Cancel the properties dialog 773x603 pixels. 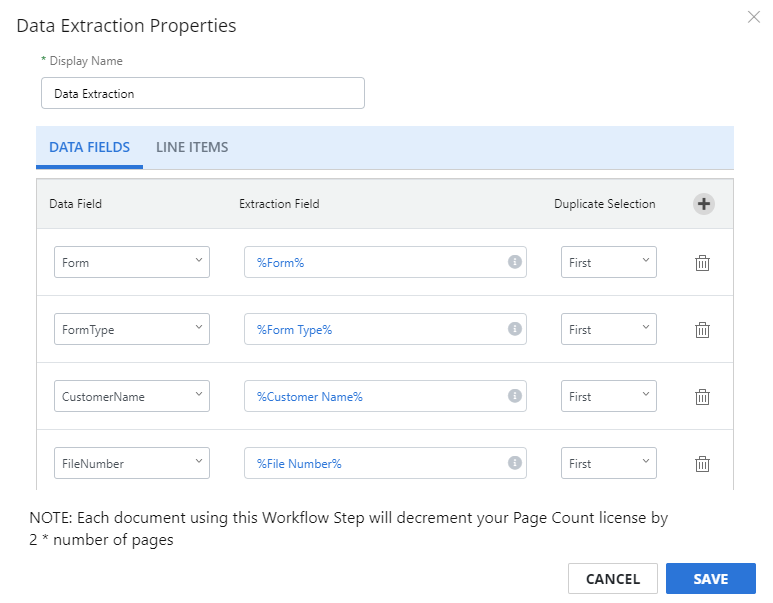pyautogui.click(x=613, y=578)
